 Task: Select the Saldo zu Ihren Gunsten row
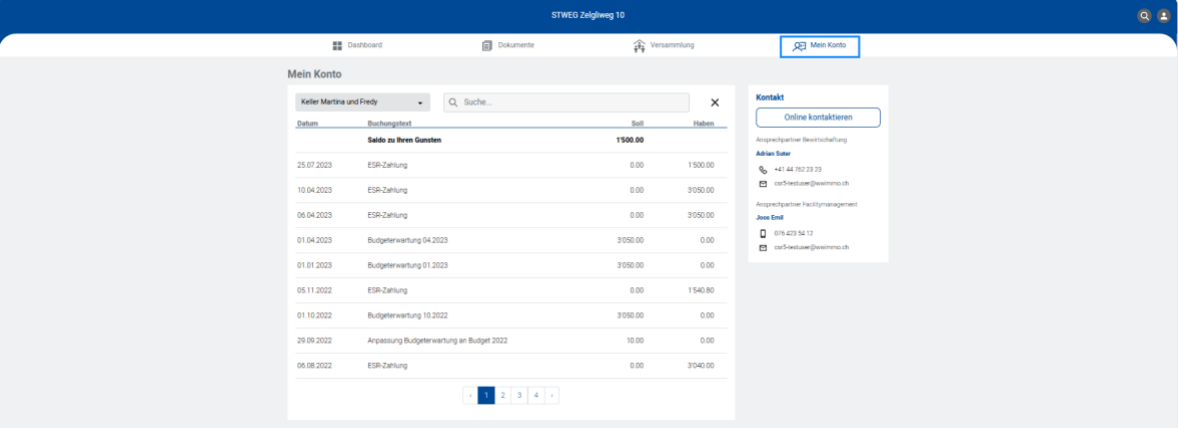[511, 140]
